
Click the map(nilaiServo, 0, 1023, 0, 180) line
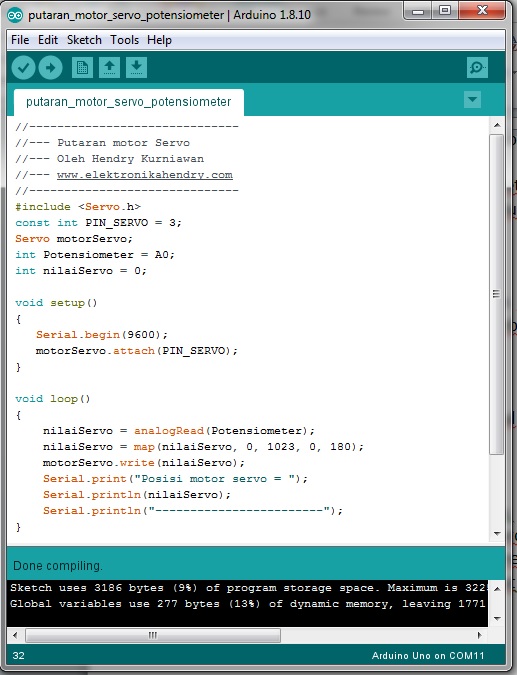click(203, 446)
